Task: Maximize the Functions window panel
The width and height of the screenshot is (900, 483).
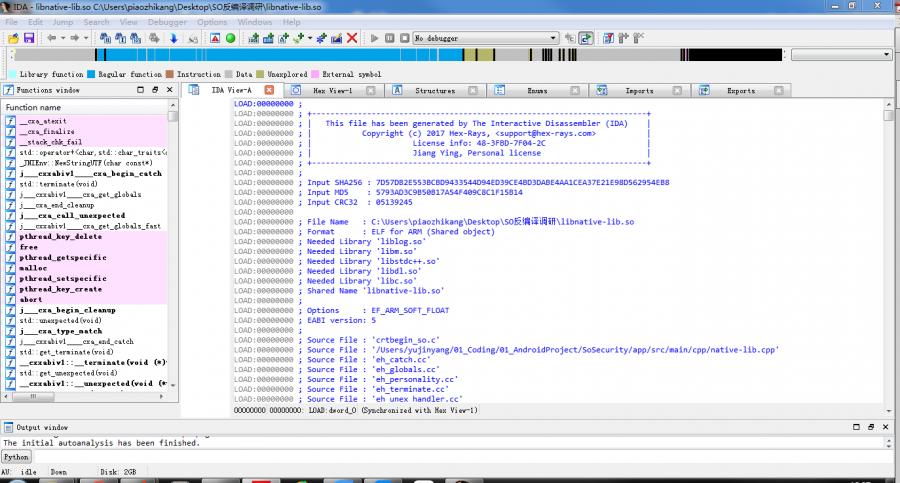Action: (141, 90)
